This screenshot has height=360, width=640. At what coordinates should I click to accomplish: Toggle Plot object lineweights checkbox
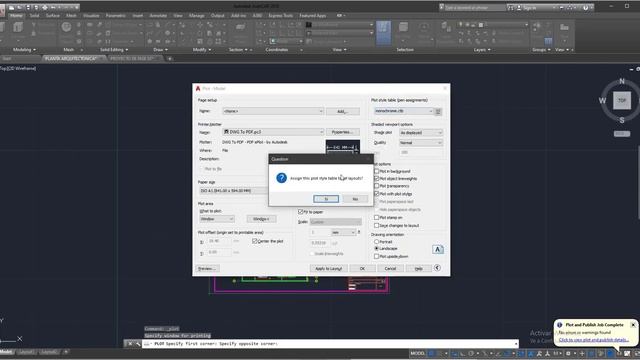[377, 179]
